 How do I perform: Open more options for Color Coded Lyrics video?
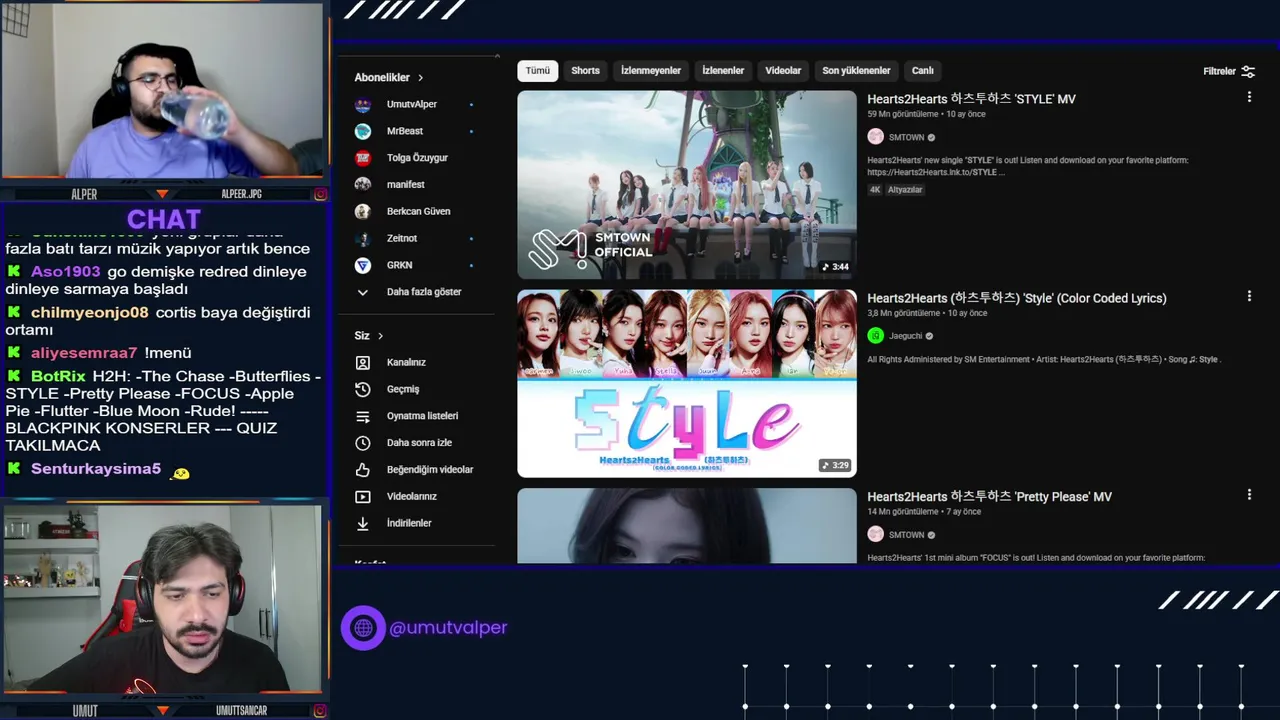click(x=1249, y=296)
